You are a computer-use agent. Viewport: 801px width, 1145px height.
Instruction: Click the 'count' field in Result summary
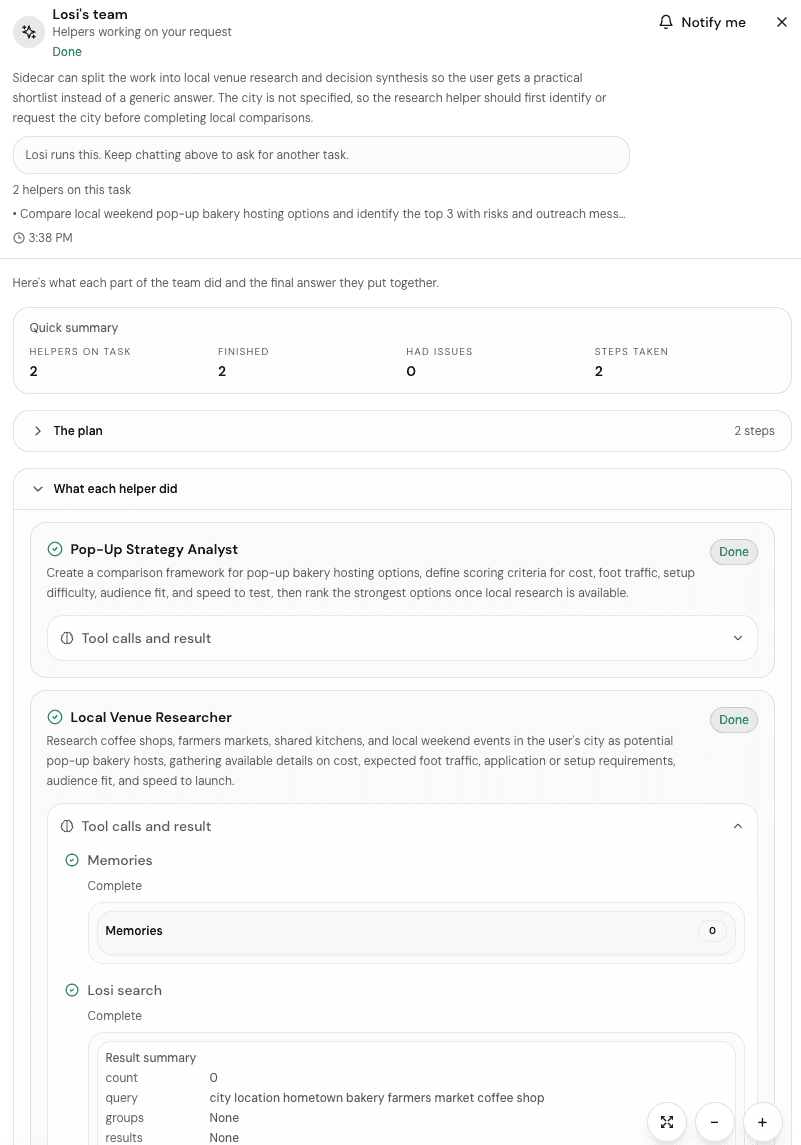click(121, 1078)
